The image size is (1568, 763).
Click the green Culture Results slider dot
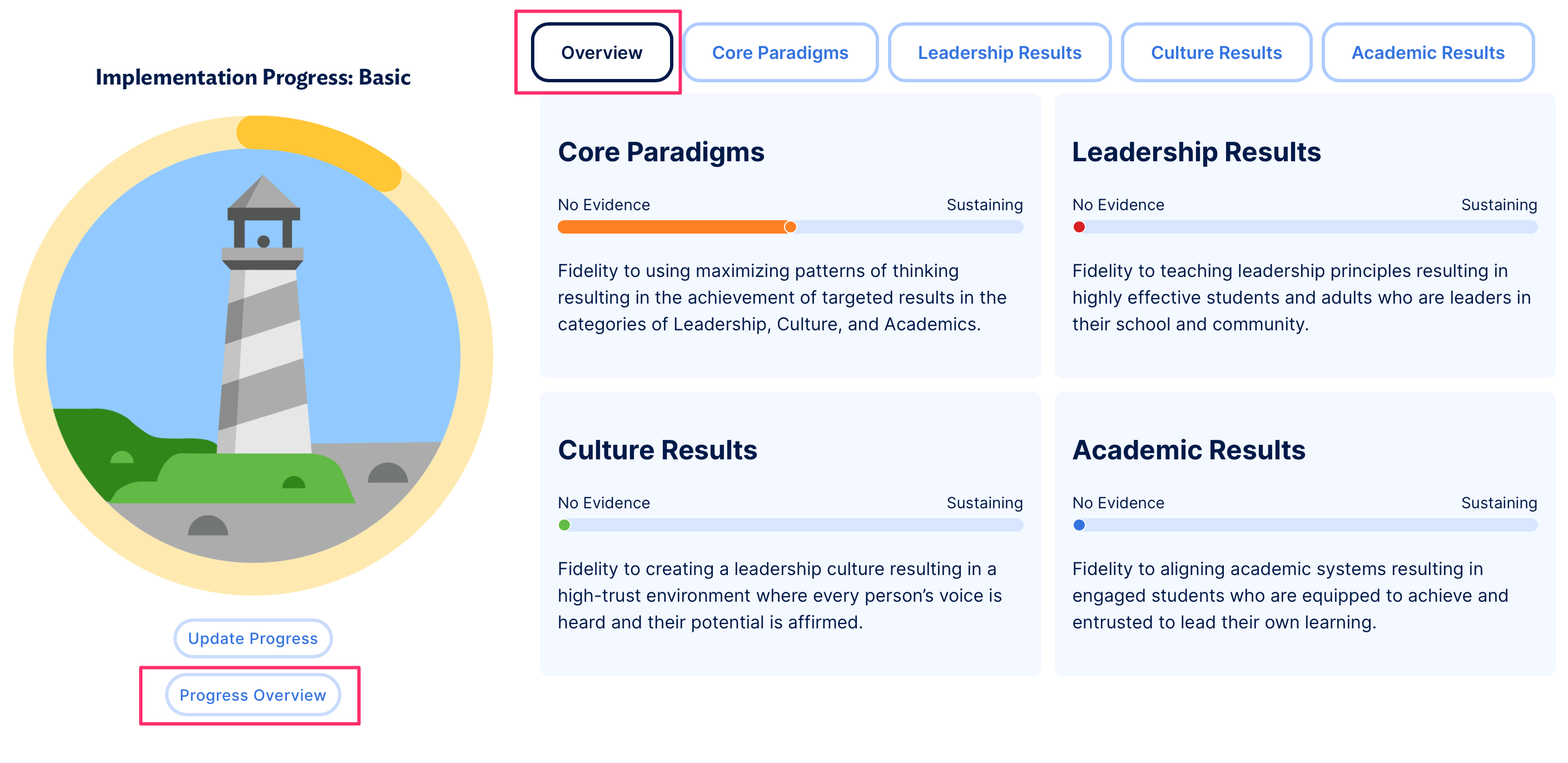tap(564, 524)
